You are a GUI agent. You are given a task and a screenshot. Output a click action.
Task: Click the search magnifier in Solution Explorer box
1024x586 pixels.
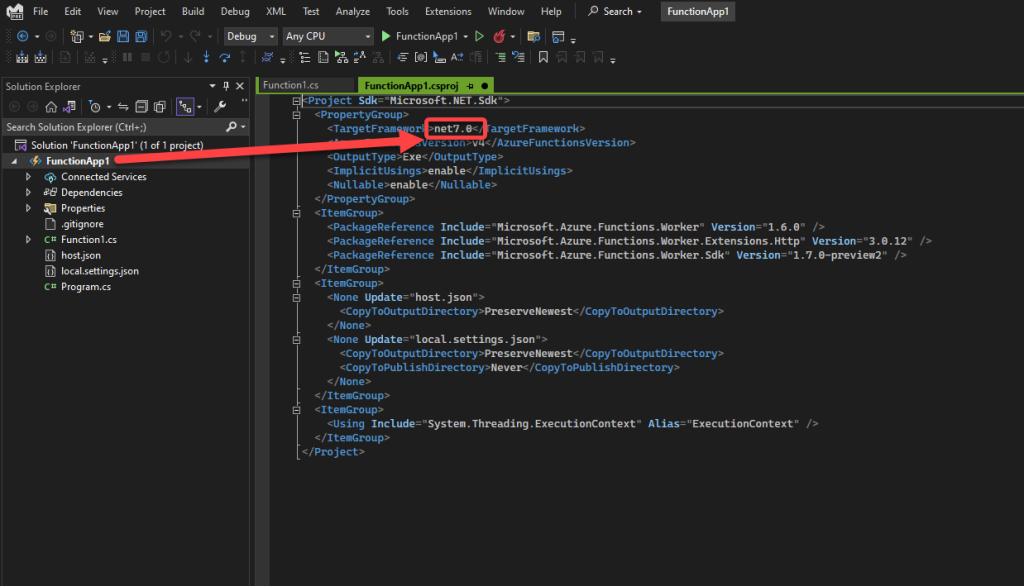pyautogui.click(x=231, y=127)
